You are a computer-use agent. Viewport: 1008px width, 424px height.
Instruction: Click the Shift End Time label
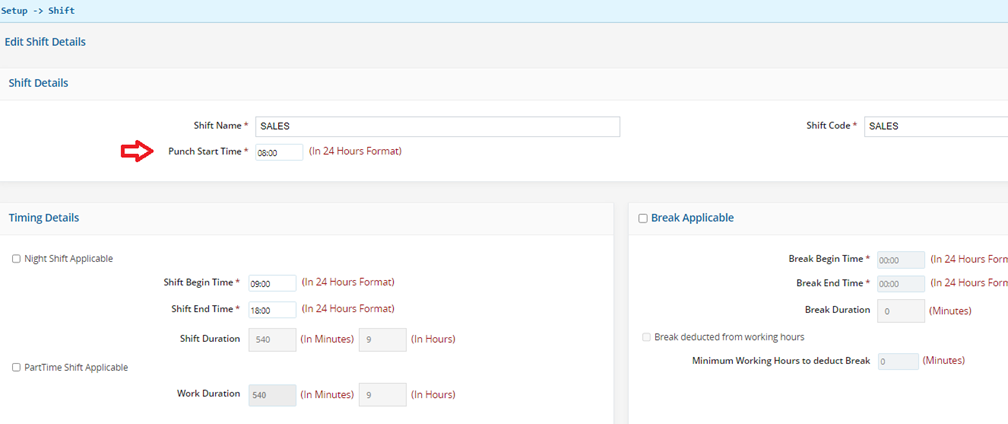[204, 309]
